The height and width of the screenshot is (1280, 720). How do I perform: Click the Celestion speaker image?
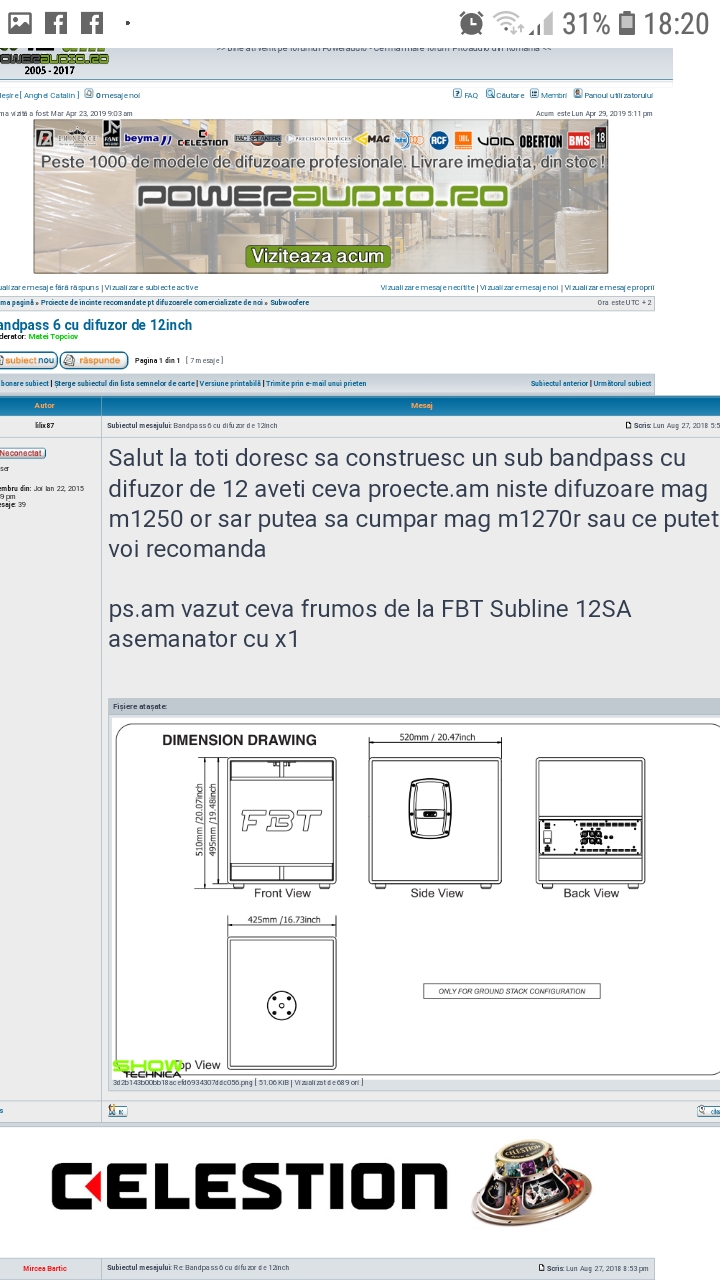(531, 1183)
